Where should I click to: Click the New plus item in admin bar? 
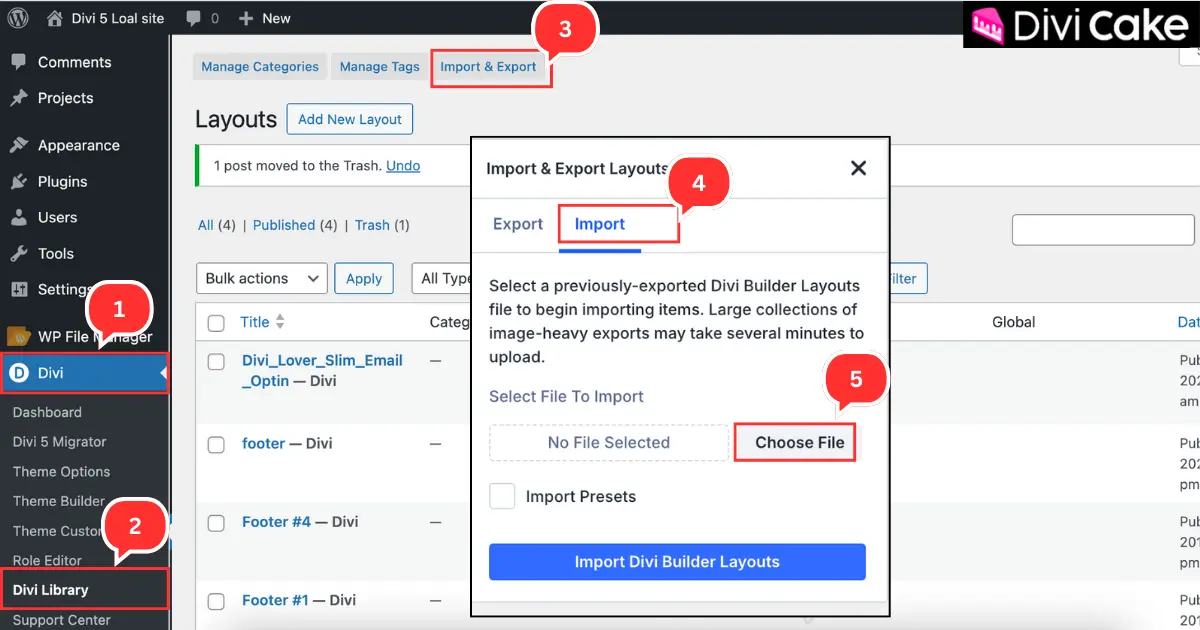coord(265,18)
